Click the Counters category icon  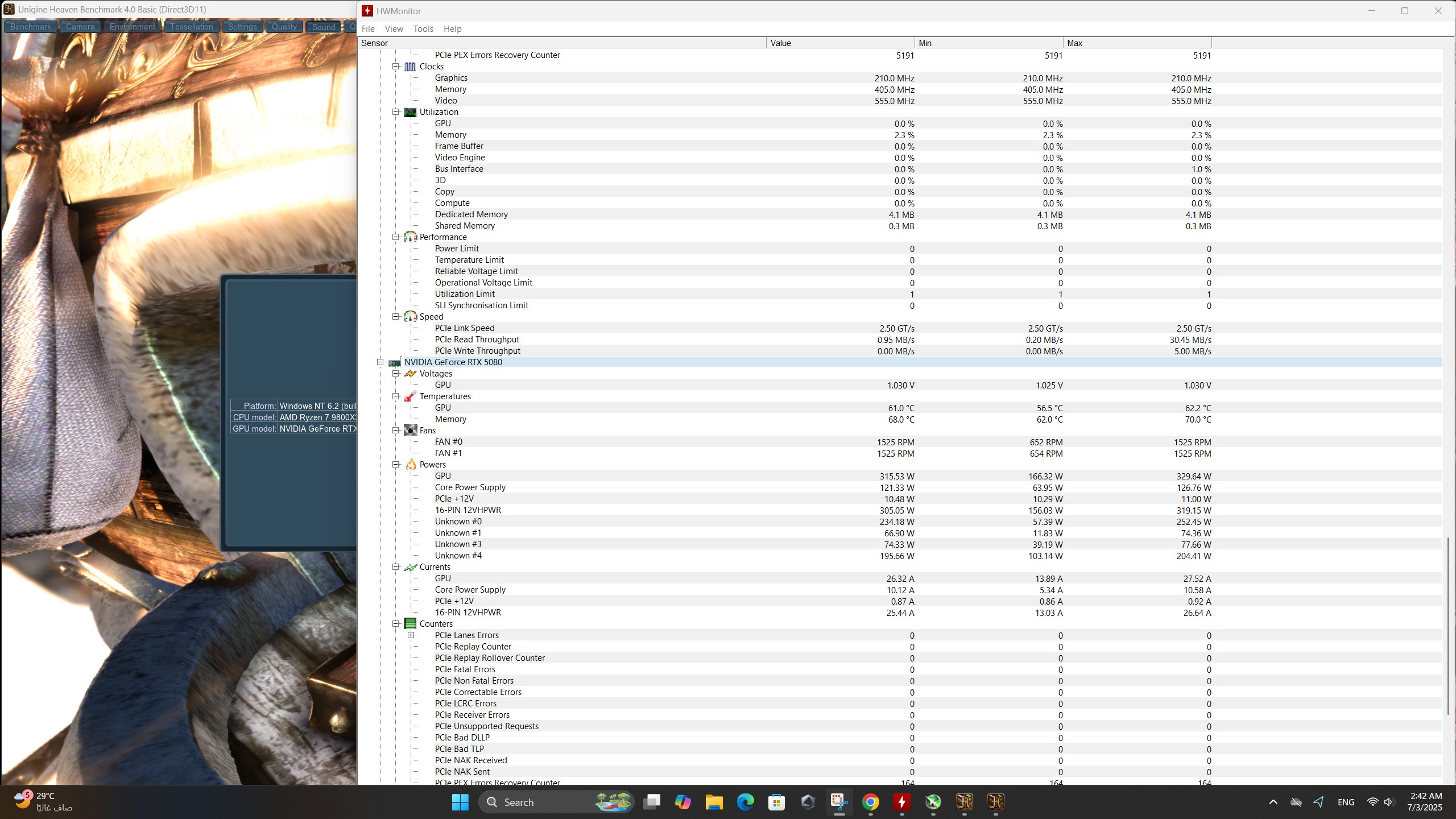[x=410, y=624]
